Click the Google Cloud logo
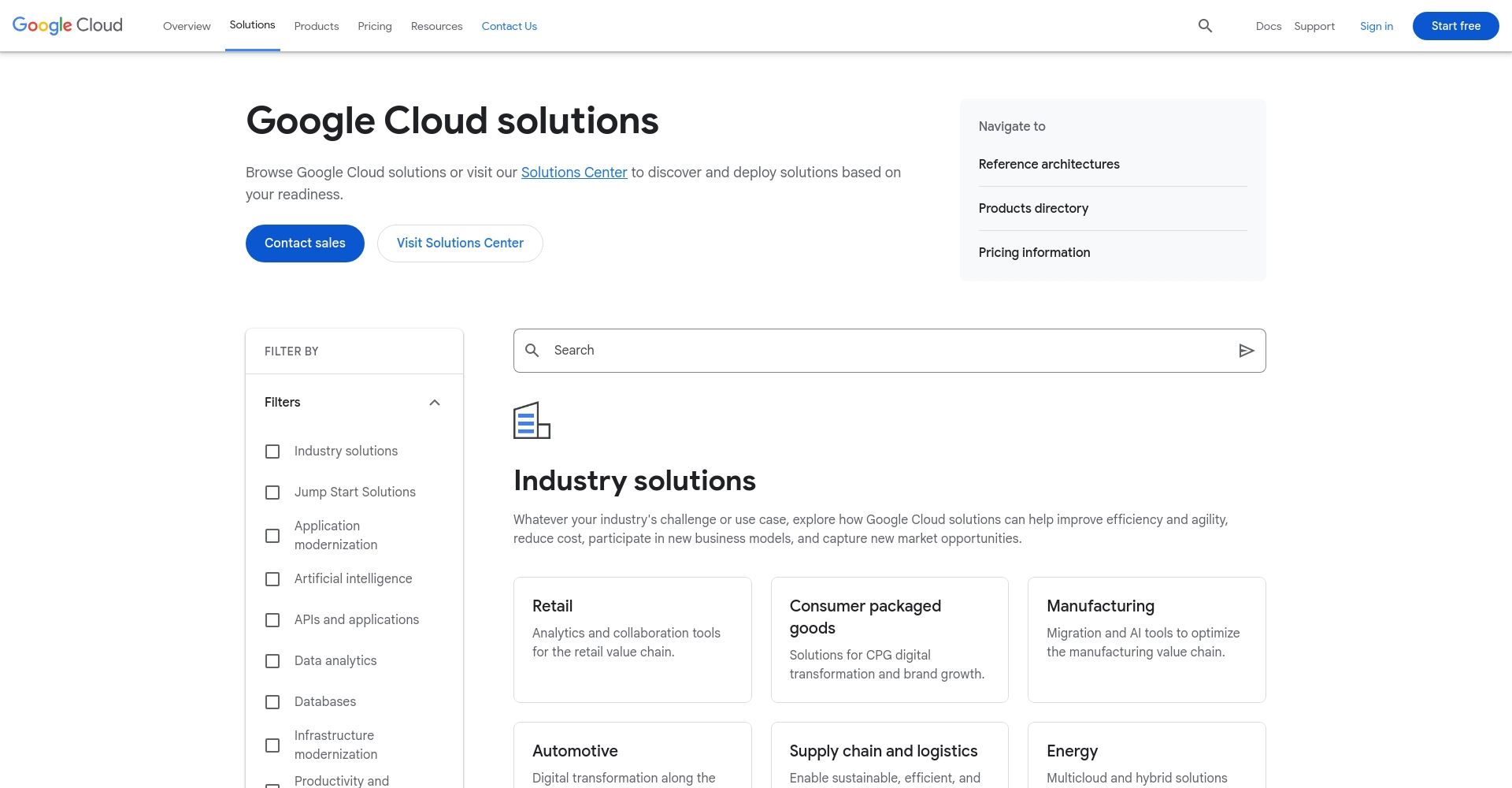1512x788 pixels. [68, 25]
